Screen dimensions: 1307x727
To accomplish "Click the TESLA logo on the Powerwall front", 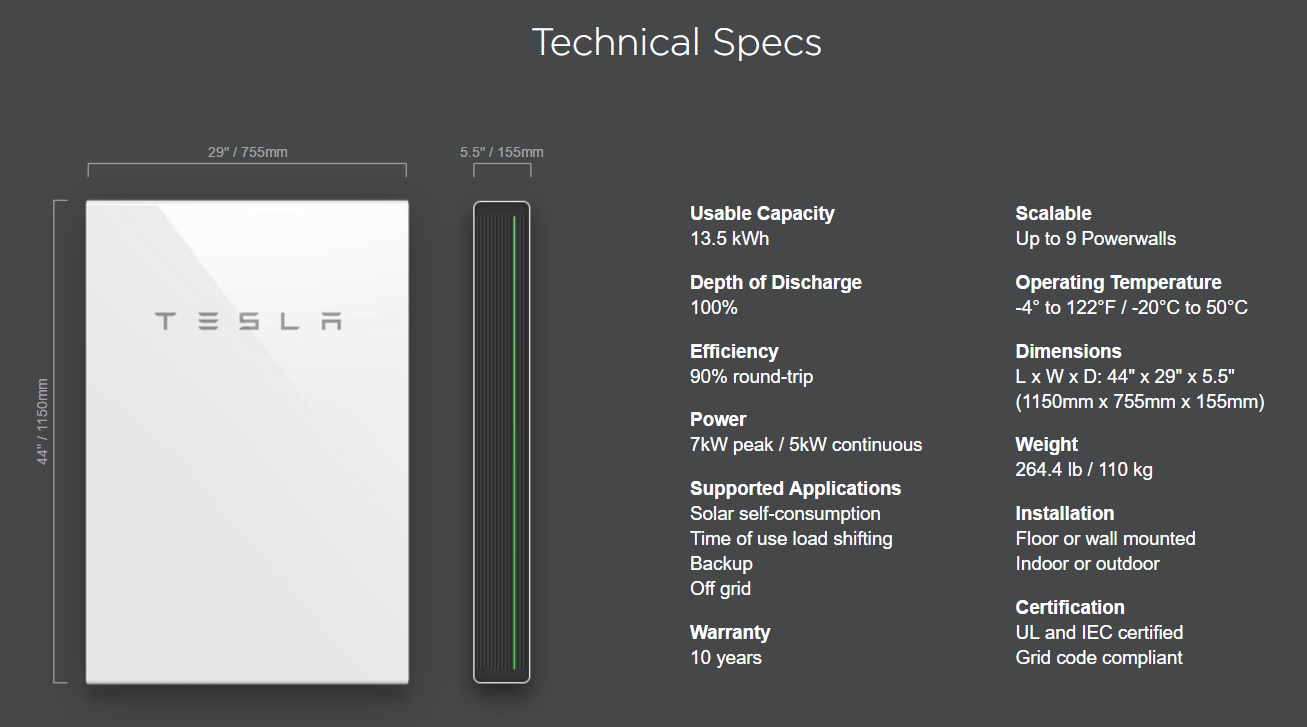I will [248, 321].
